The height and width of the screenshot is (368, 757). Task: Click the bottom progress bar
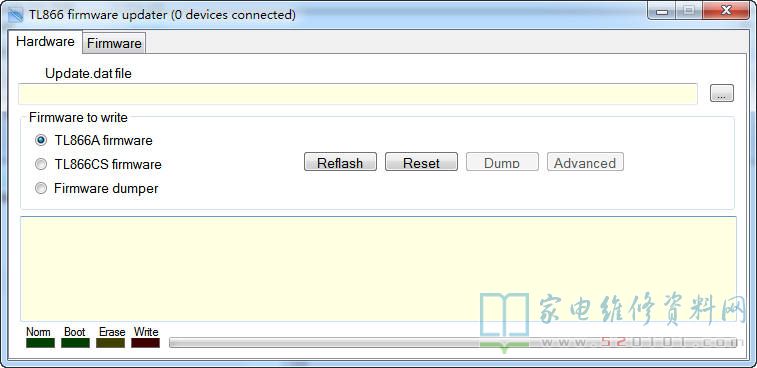[x=453, y=343]
